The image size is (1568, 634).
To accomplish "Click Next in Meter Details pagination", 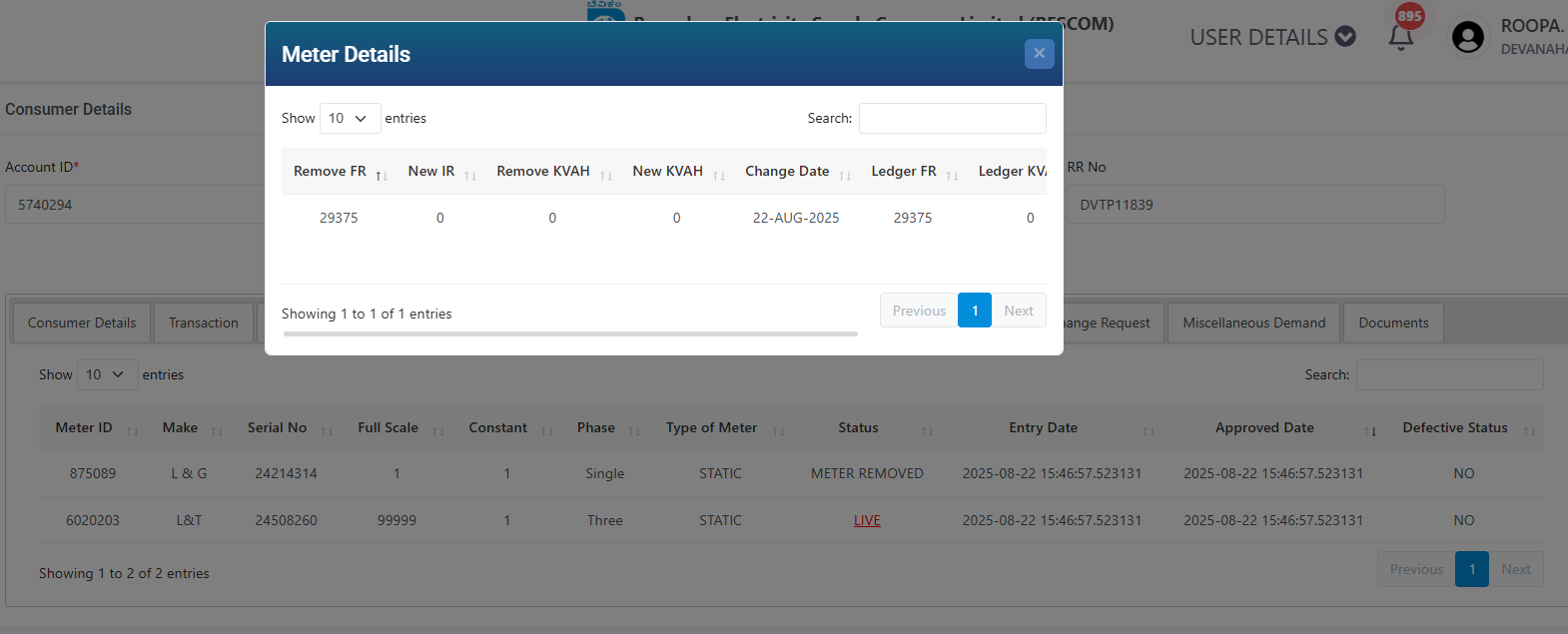I will [1019, 311].
